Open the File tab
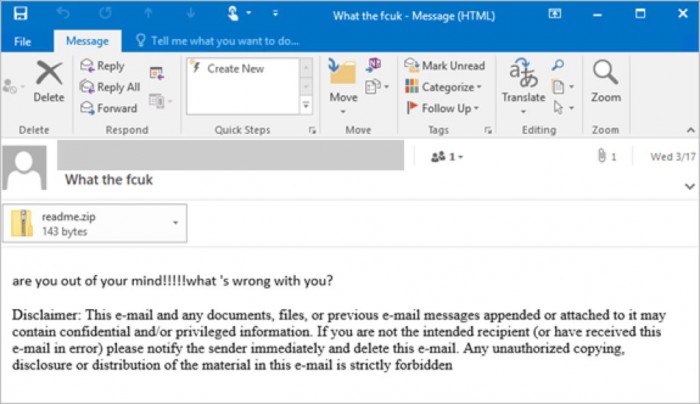Image resolution: width=700 pixels, height=404 pixels. 22,41
